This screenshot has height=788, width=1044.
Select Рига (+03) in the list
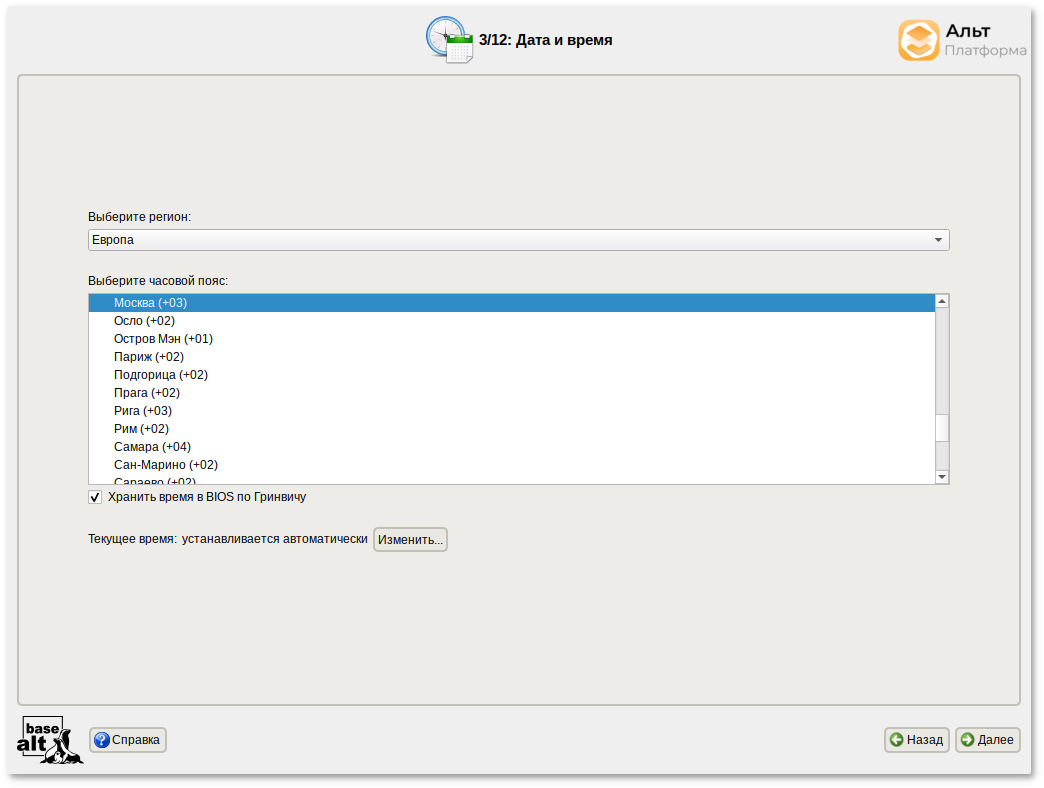click(143, 411)
